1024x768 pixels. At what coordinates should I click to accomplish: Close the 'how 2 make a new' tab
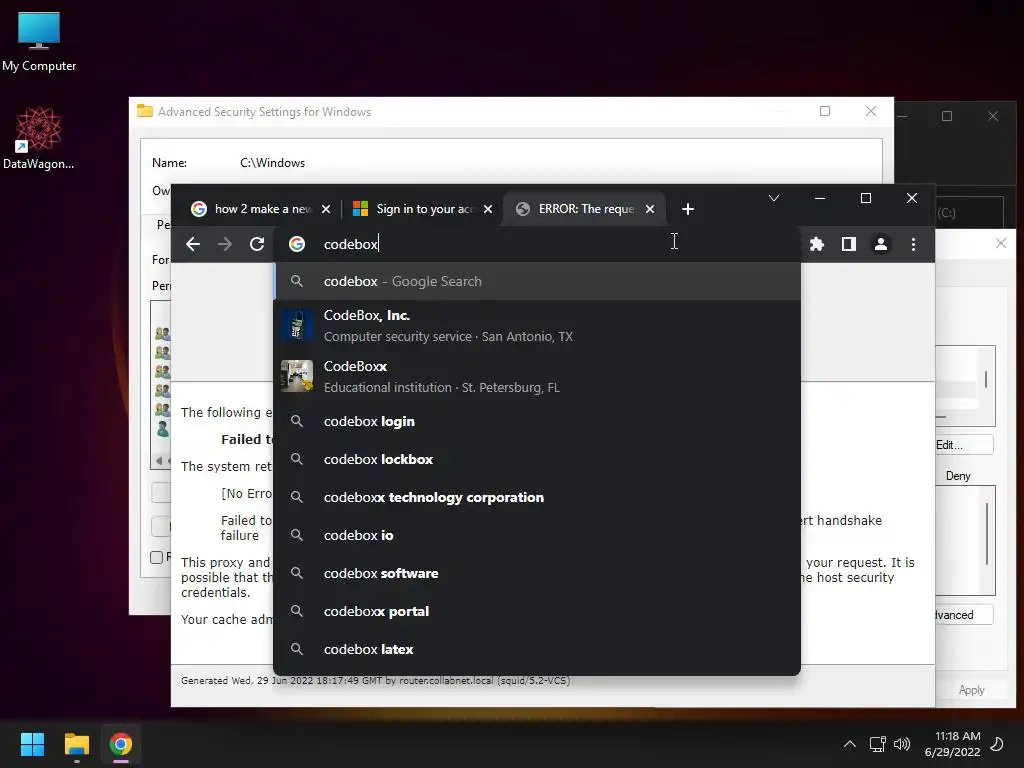coord(326,209)
